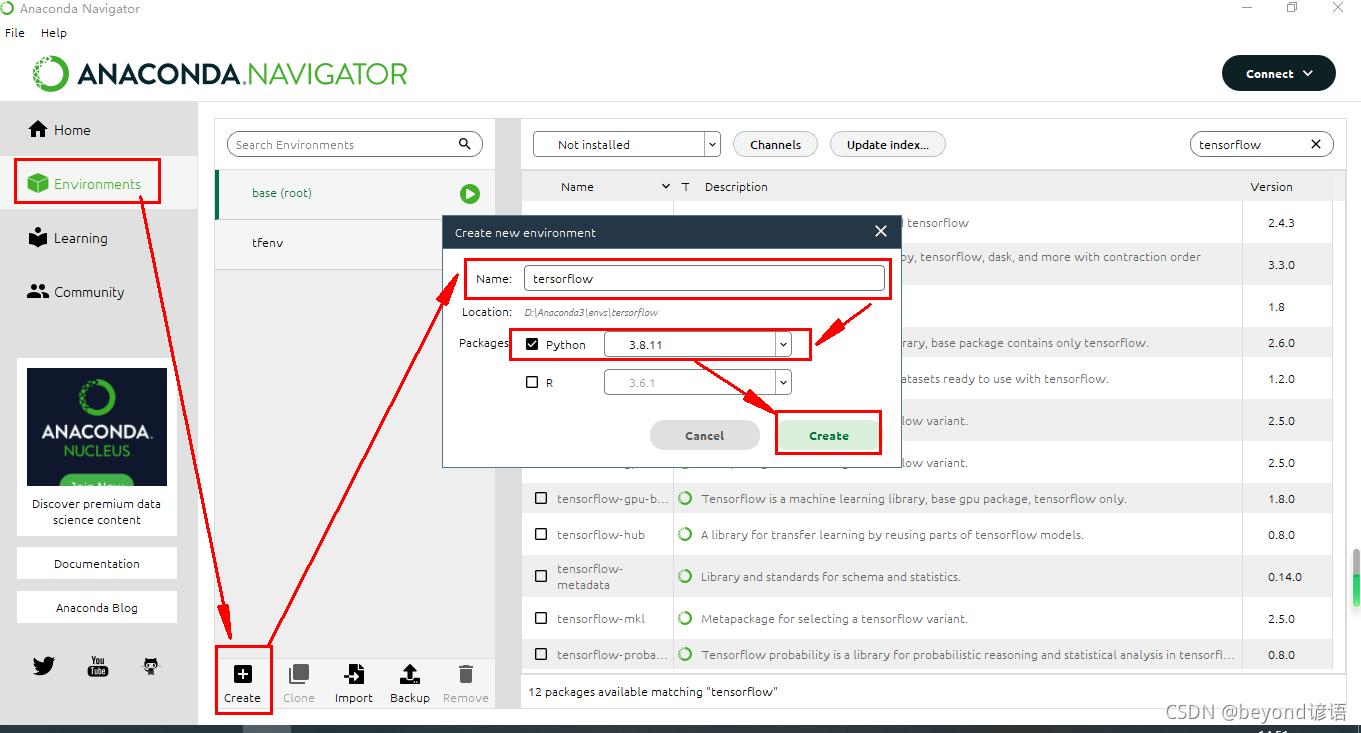Click the Remove environment icon
The width and height of the screenshot is (1361, 733).
tap(466, 674)
